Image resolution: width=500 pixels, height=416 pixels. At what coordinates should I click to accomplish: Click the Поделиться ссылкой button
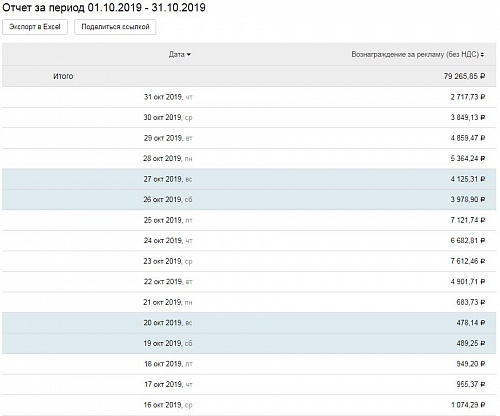click(x=115, y=27)
